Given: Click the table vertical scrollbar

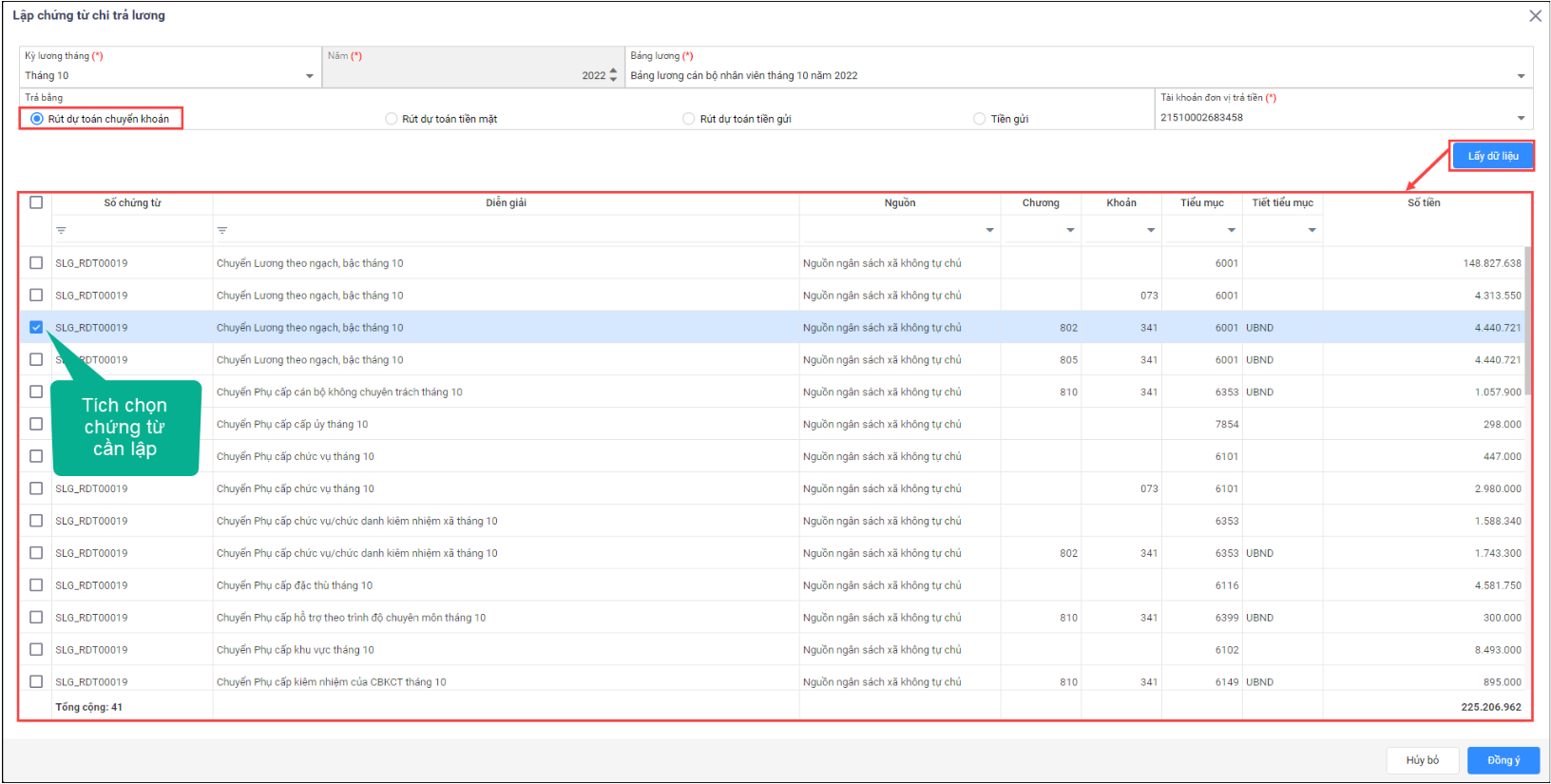Looking at the screenshot, I should coord(1528,323).
